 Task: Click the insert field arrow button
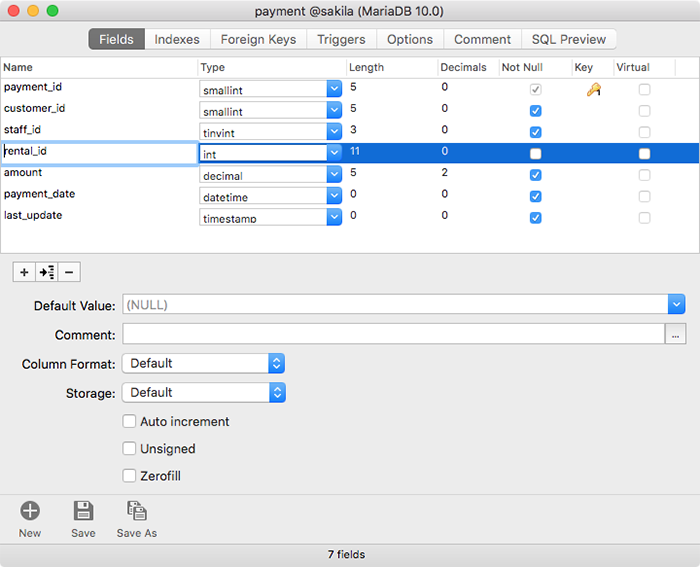pyautogui.click(x=47, y=272)
